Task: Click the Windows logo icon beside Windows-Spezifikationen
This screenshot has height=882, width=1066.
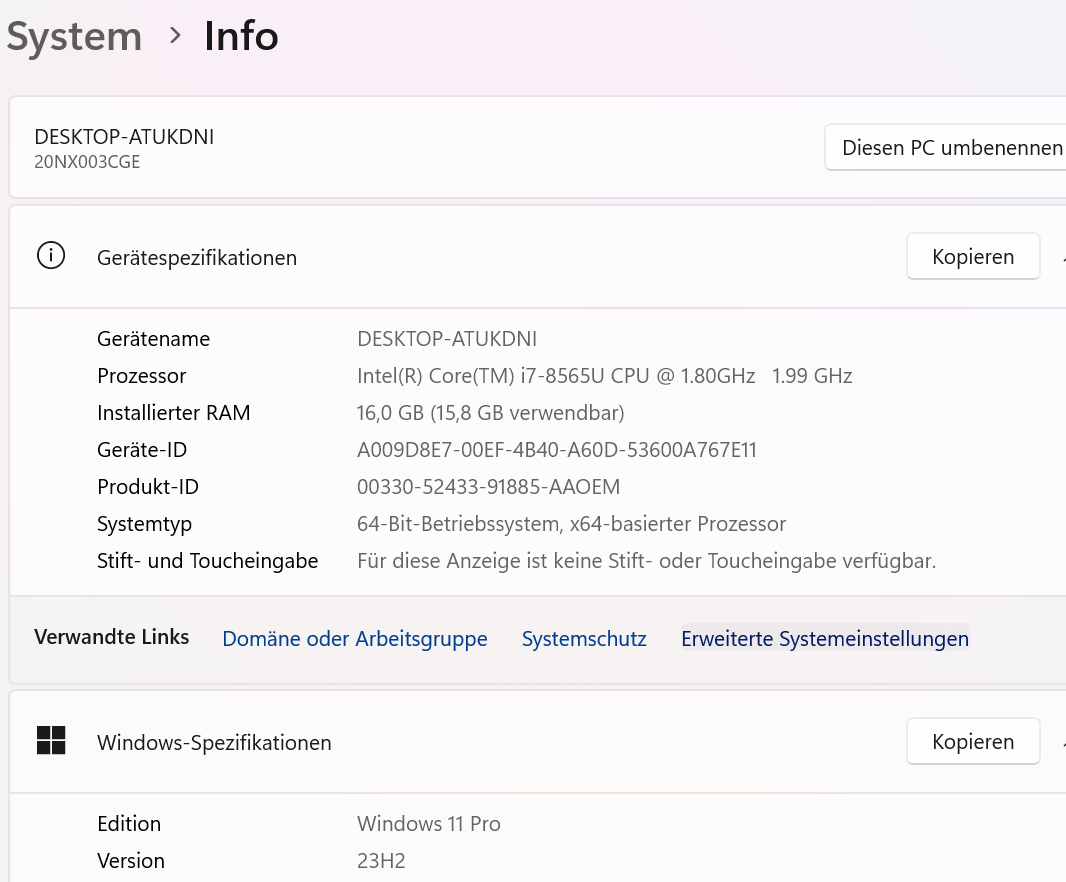Action: (x=51, y=741)
